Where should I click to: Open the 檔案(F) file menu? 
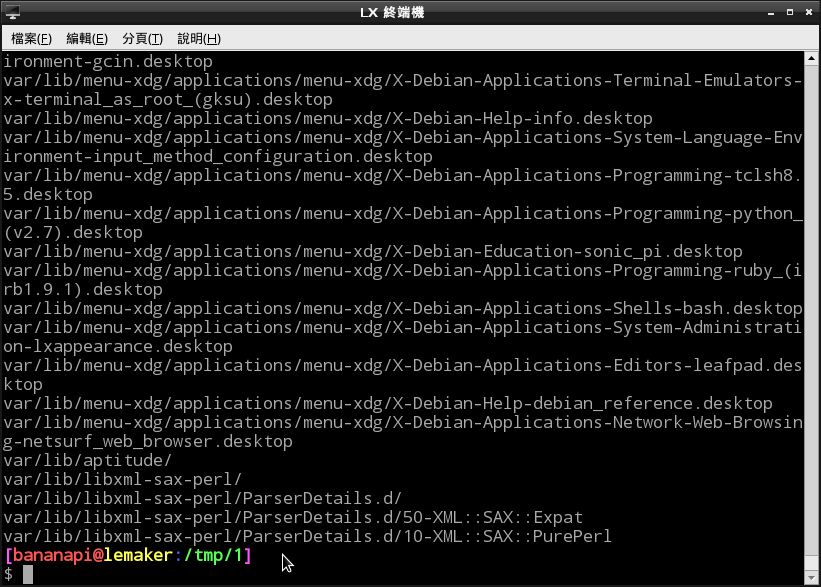pos(31,38)
